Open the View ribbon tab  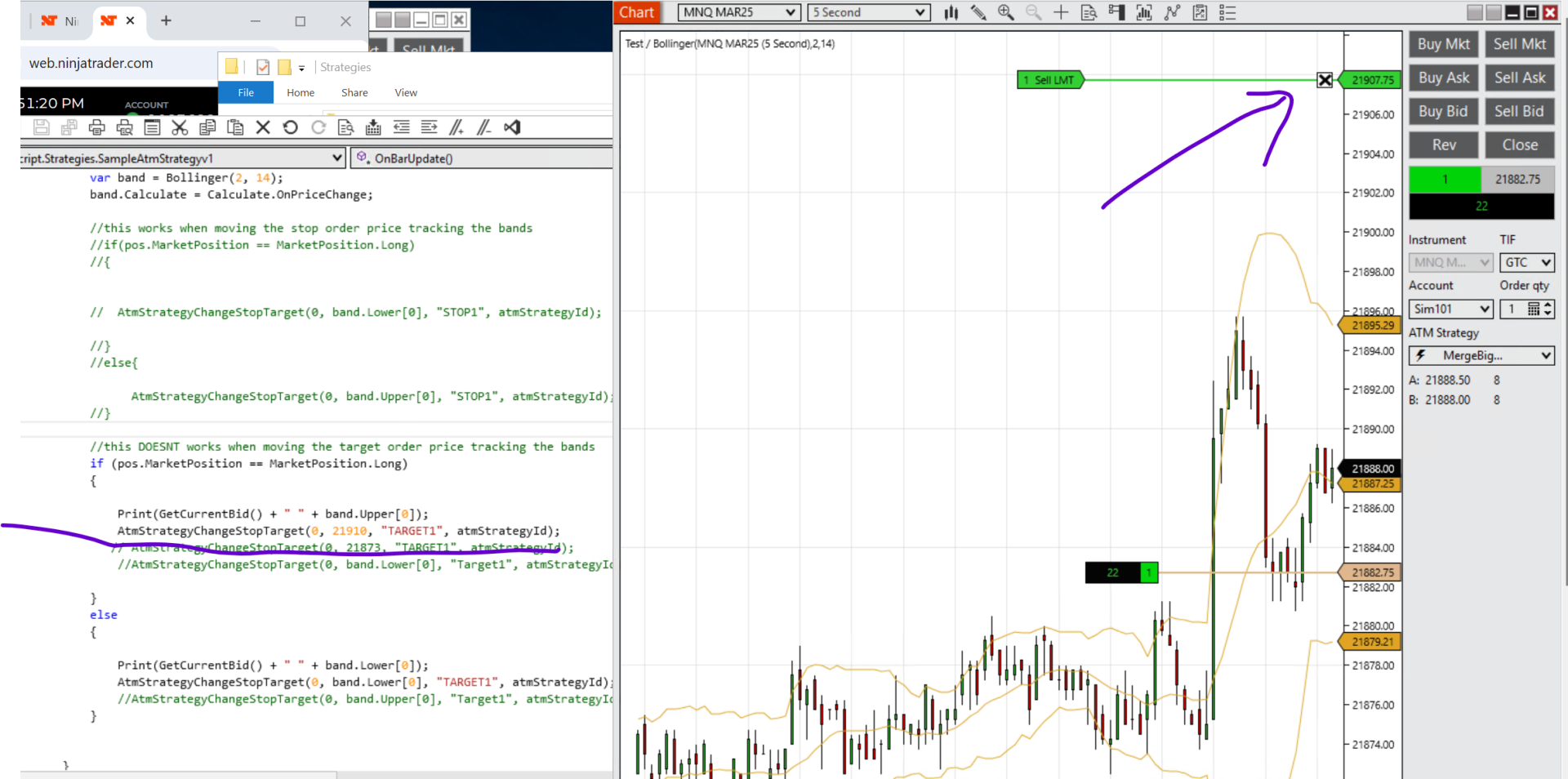406,93
